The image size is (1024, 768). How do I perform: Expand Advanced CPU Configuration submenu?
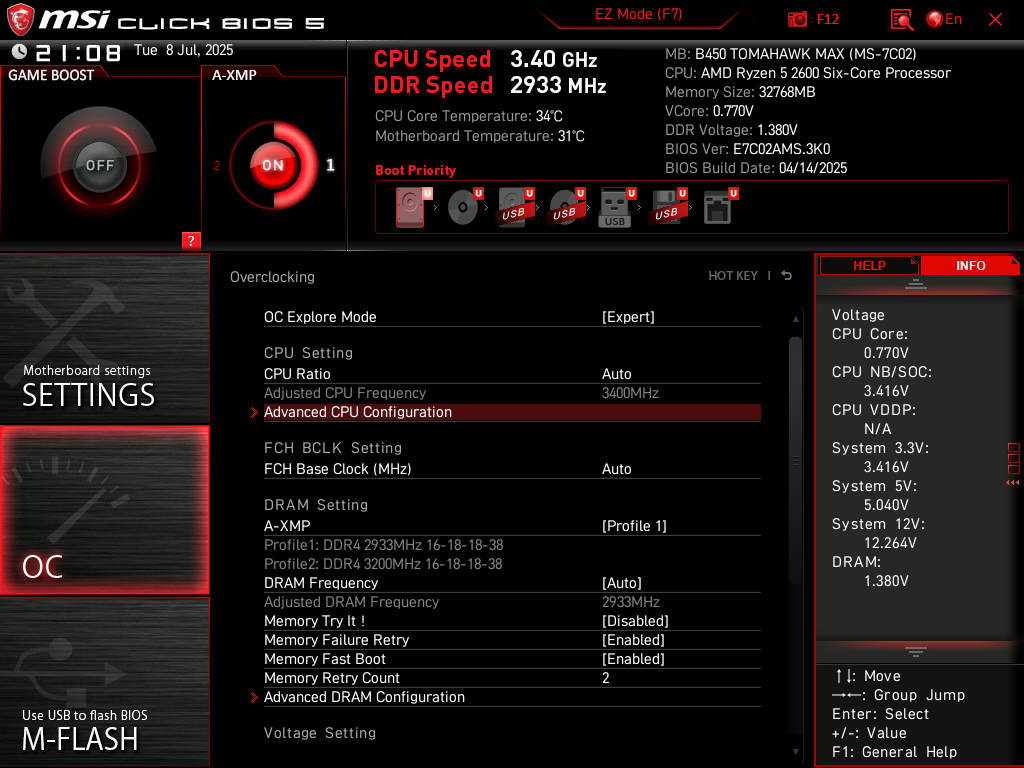point(512,412)
